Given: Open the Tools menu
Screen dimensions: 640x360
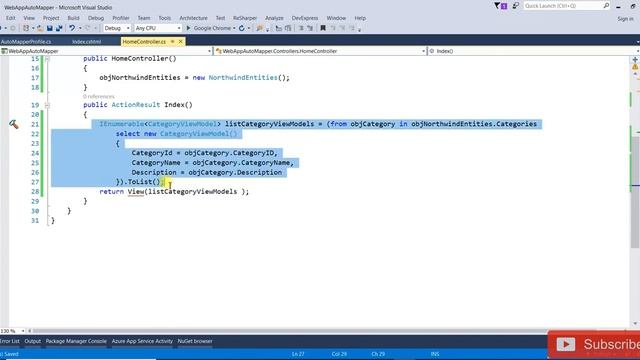Looking at the screenshot, I should click(164, 18).
